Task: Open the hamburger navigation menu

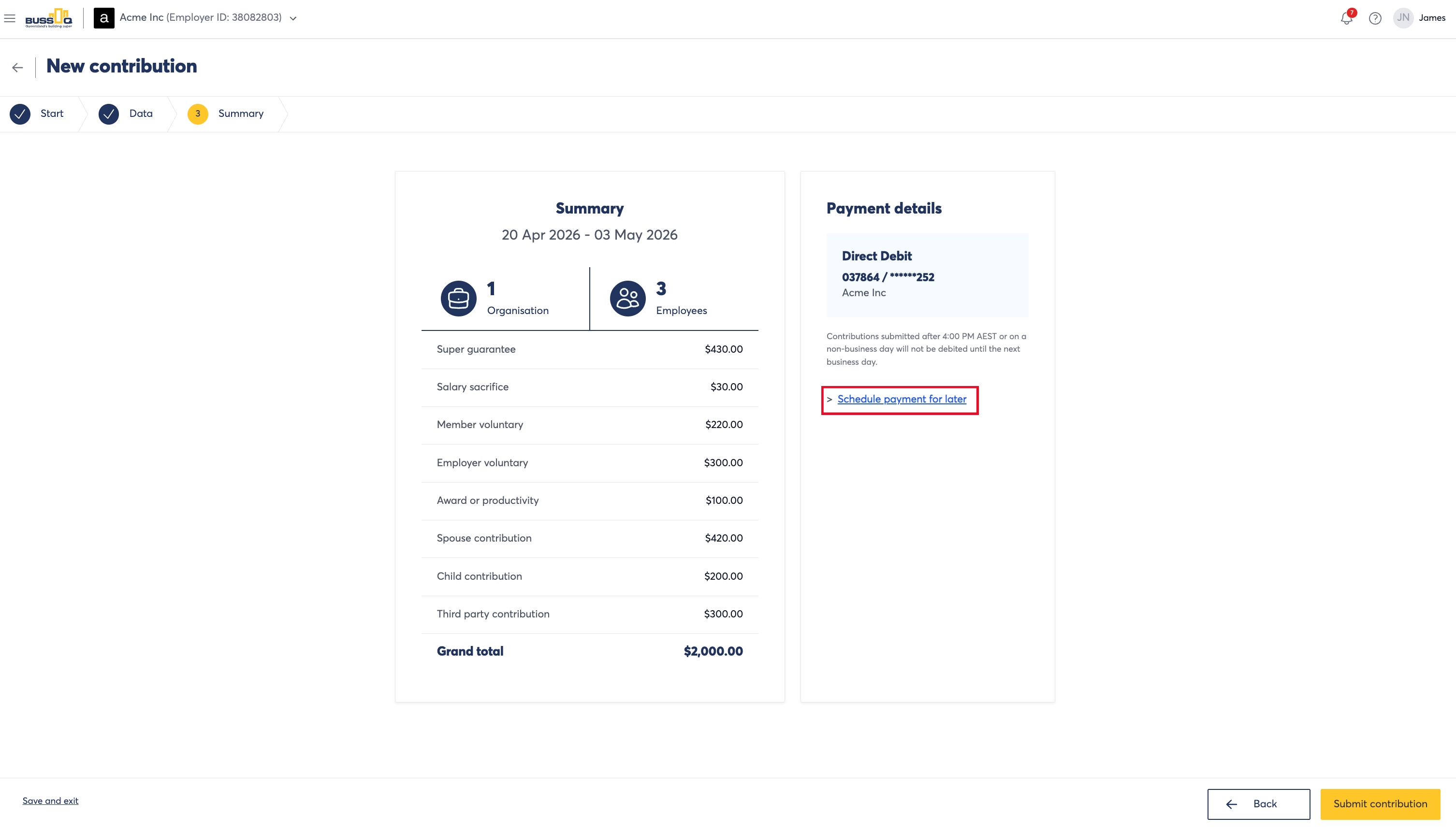Action: click(x=10, y=18)
